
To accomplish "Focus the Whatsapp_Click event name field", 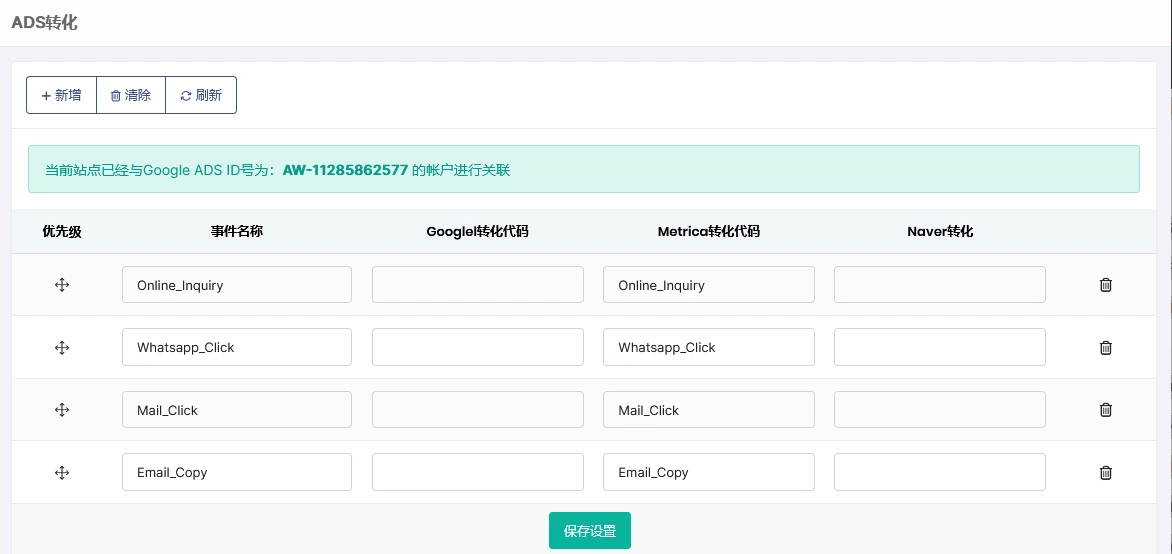I will tap(237, 348).
